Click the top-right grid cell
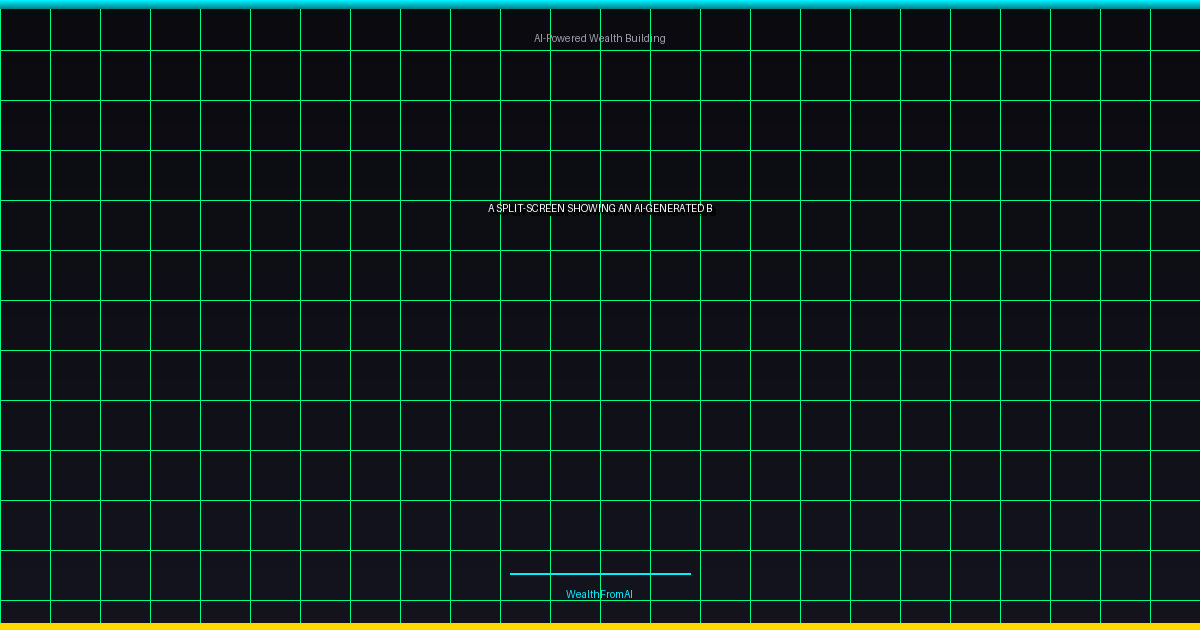Image resolution: width=1200 pixels, height=630 pixels. (1175, 29)
